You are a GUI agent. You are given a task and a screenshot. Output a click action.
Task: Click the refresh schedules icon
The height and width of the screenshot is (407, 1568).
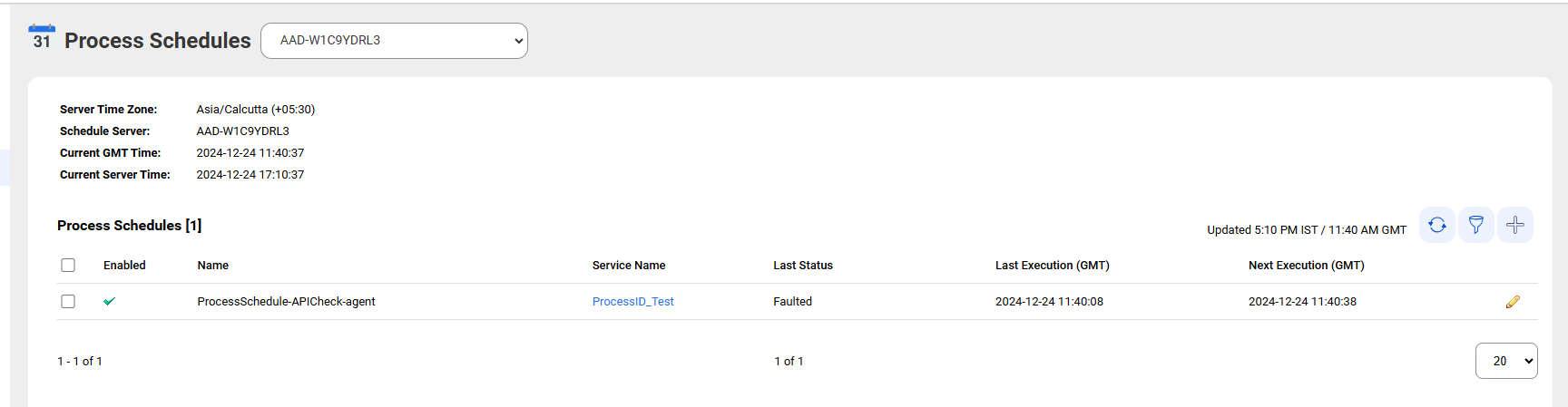(x=1437, y=225)
